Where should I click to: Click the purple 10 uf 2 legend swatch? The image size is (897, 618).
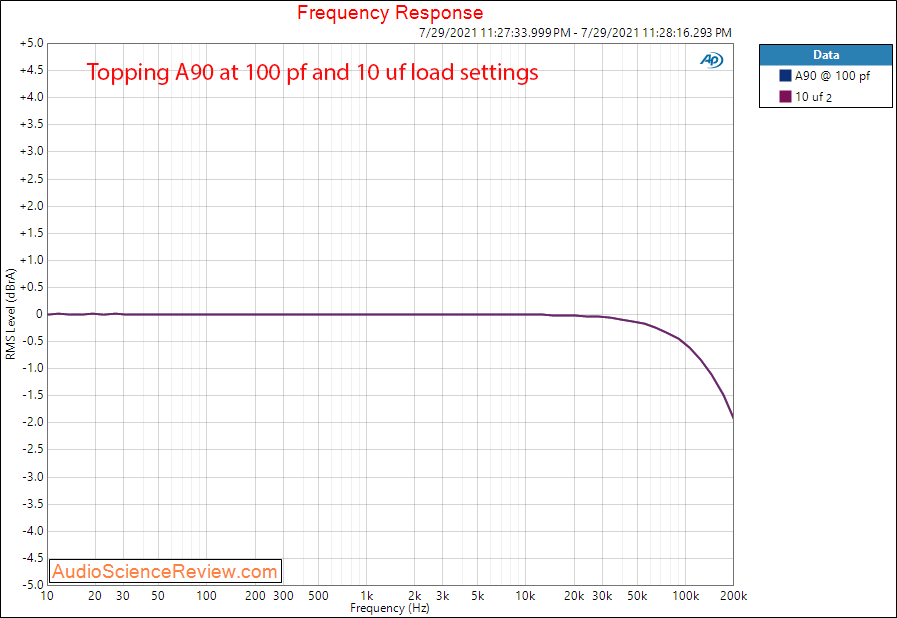tap(785, 96)
